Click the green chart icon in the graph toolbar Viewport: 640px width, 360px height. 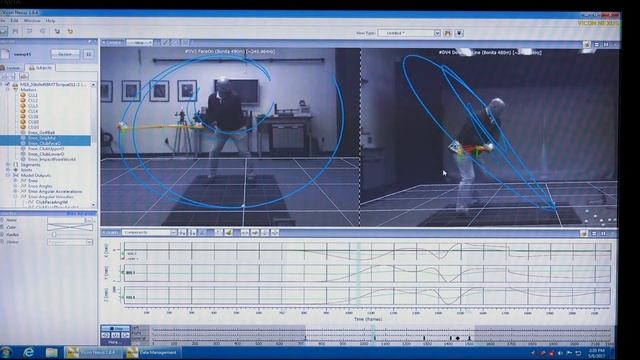click(x=229, y=233)
